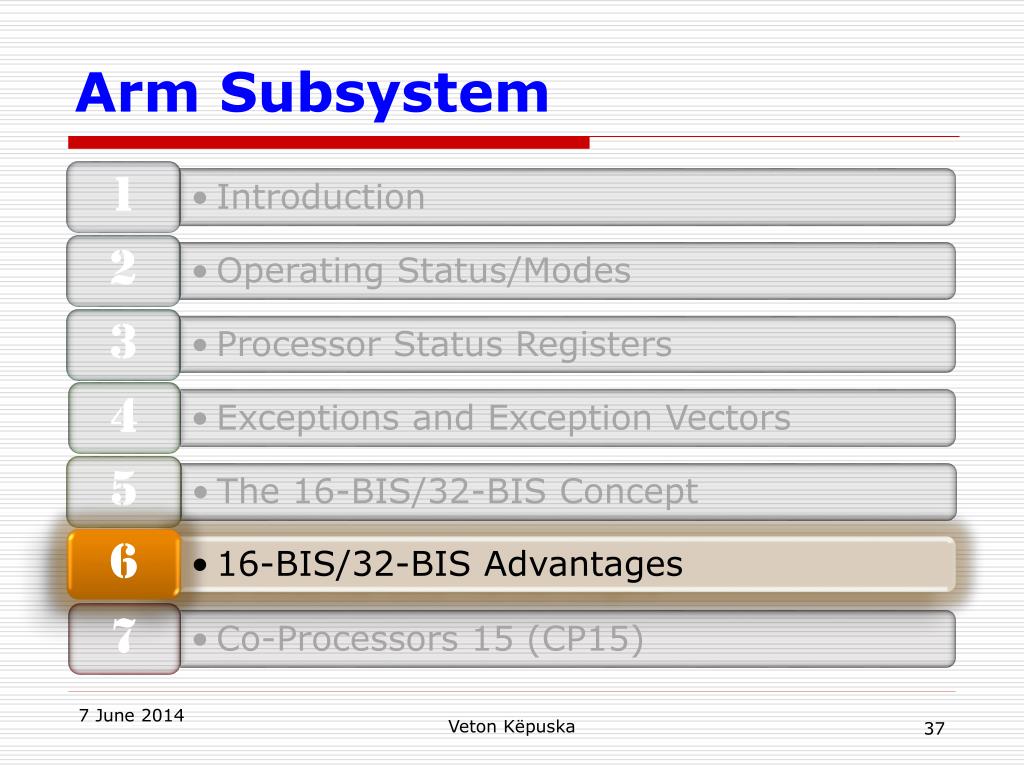
Task: Select Exceptions and Exception Vectors item
Action: (567, 418)
